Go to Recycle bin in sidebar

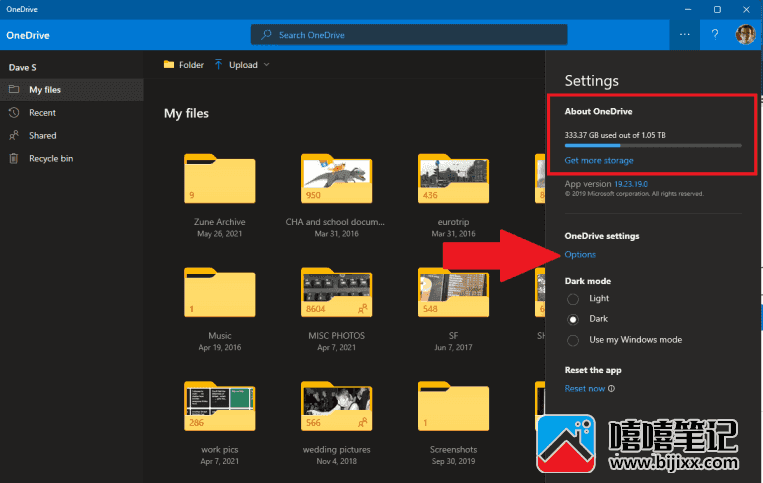72,159
